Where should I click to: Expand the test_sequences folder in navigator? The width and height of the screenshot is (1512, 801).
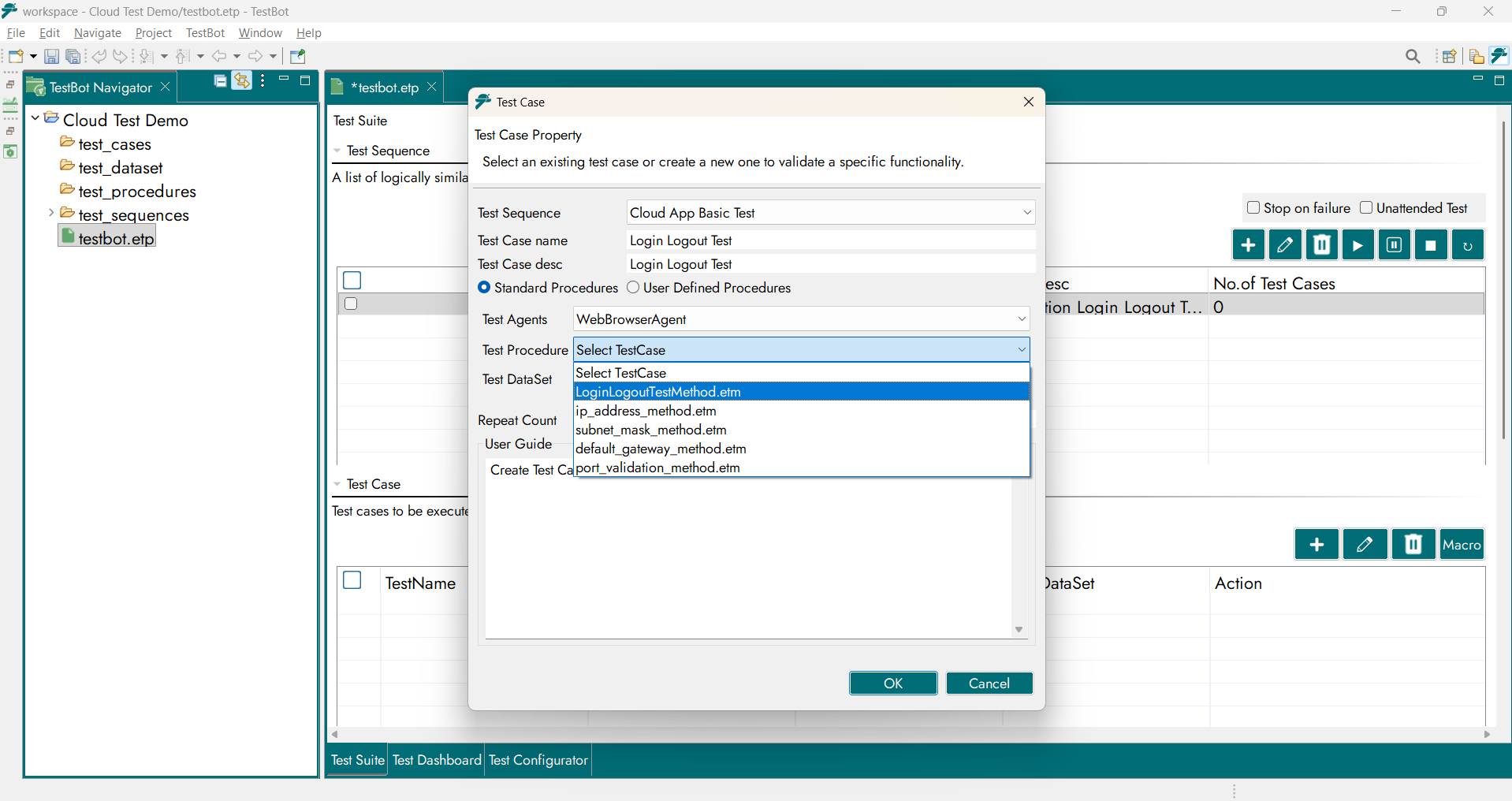51,214
